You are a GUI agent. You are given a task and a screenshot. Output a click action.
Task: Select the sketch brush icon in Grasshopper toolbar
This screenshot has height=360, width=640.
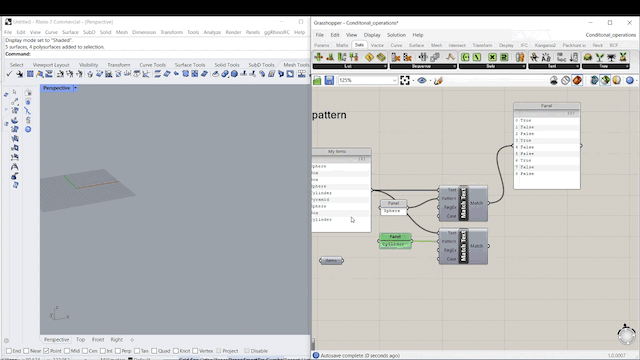(438, 80)
